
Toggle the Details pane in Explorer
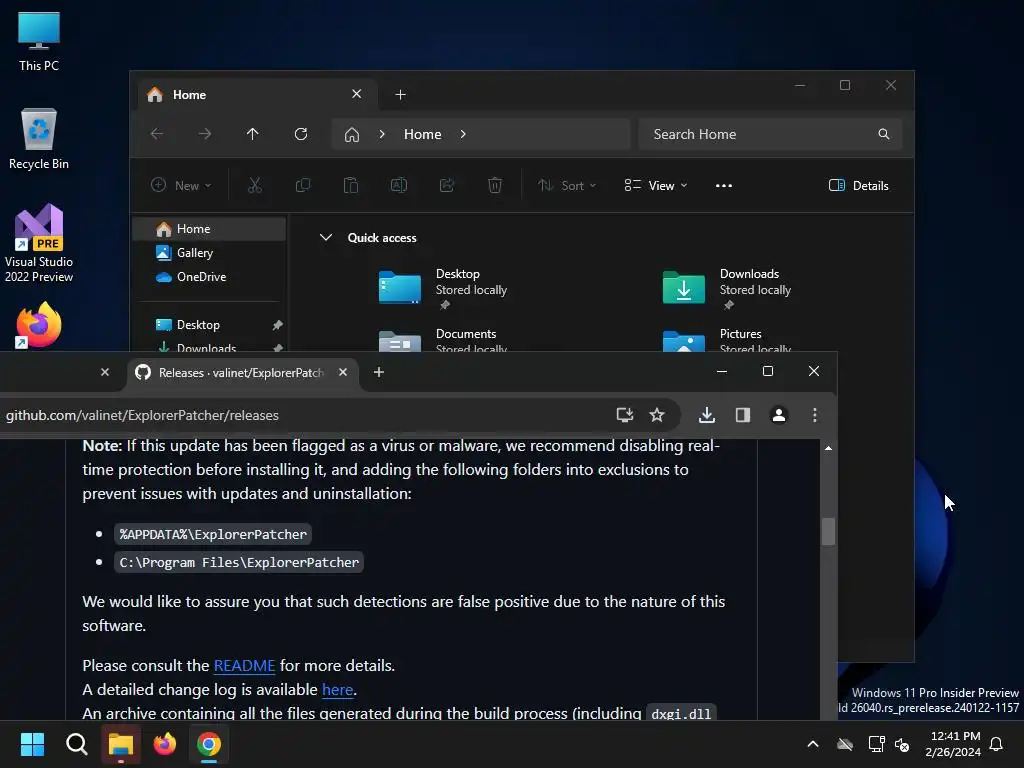pos(858,185)
